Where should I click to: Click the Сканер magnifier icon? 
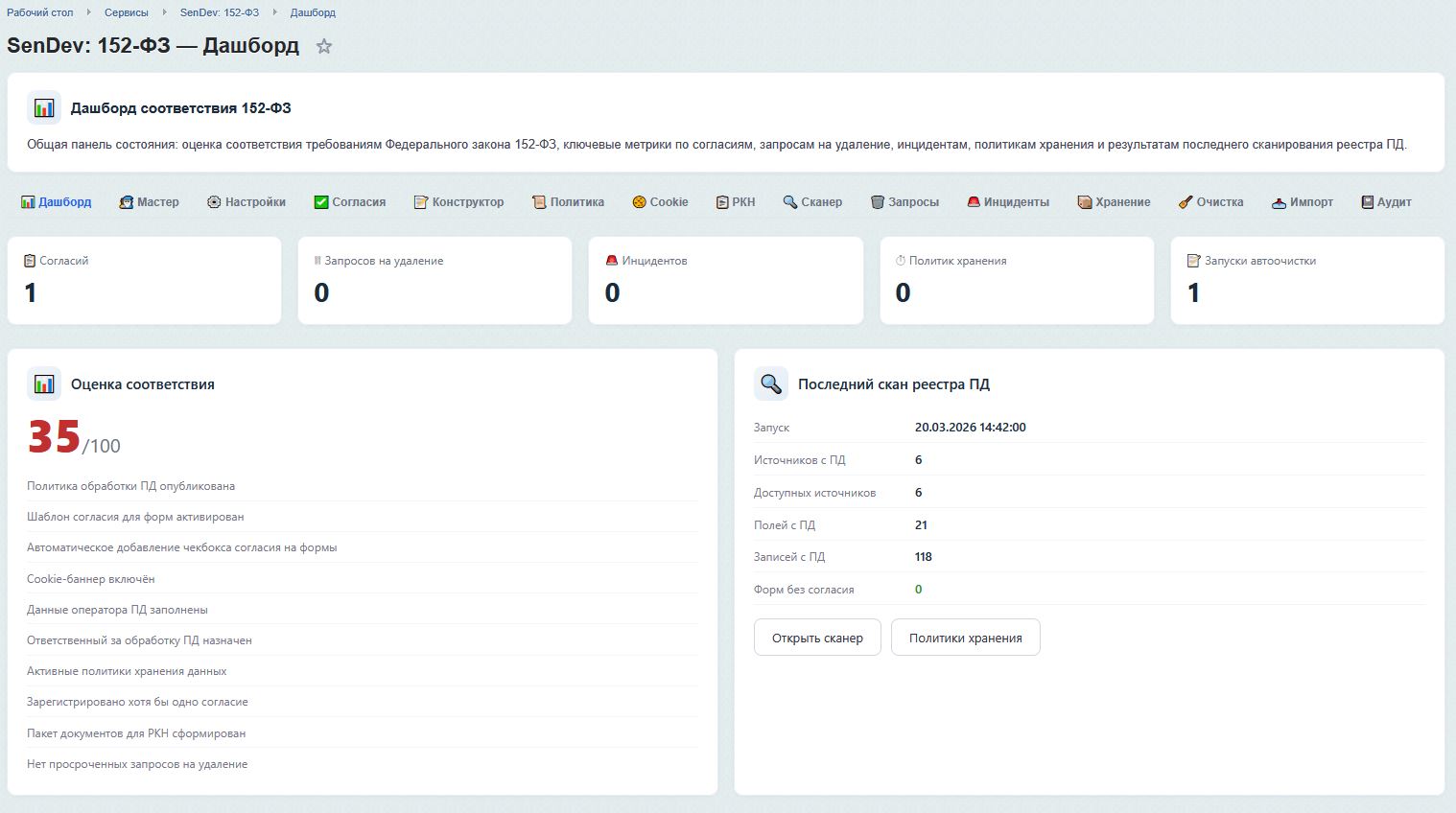pos(790,202)
